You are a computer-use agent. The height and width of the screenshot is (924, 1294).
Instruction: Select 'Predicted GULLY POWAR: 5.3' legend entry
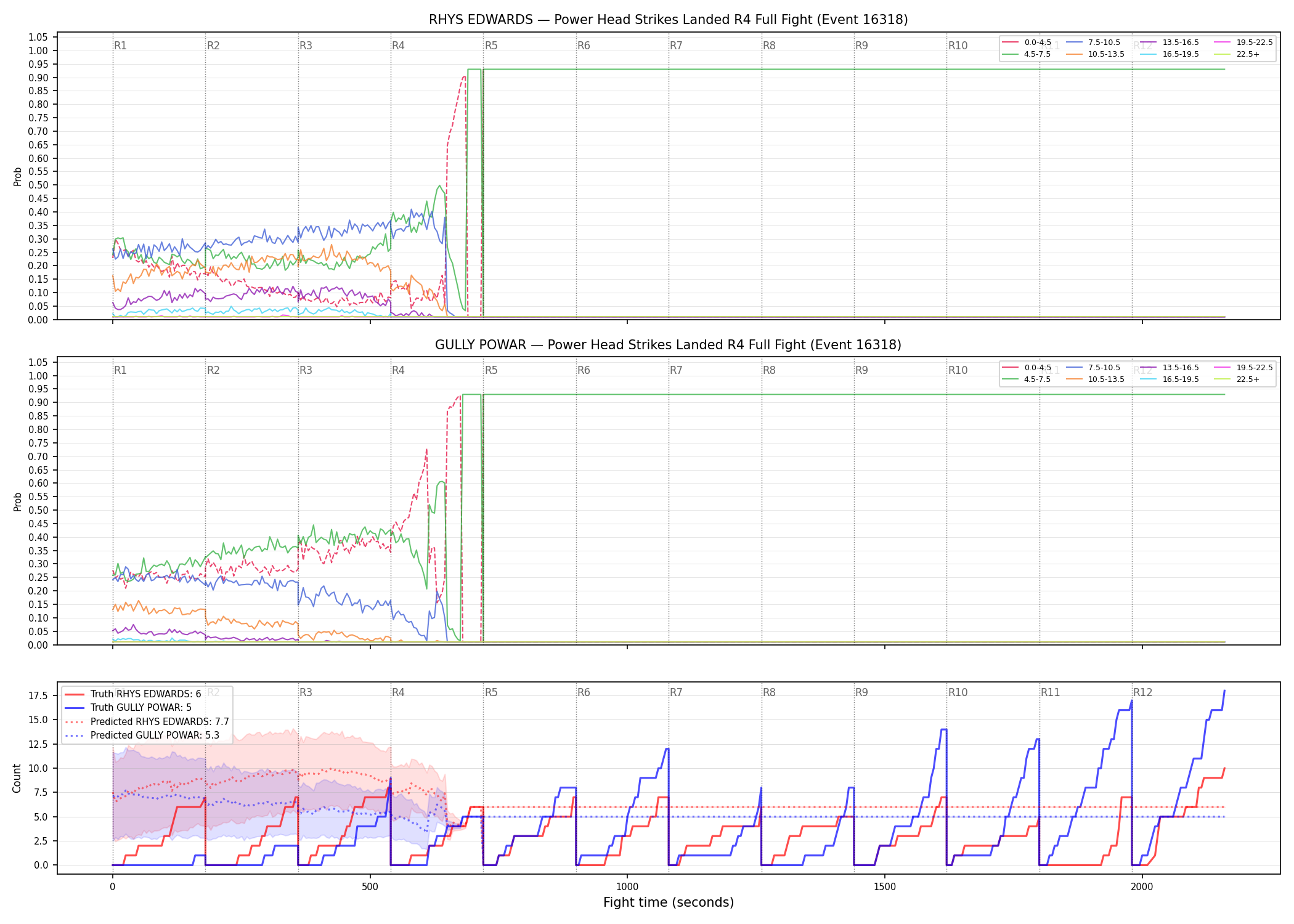tap(142, 736)
